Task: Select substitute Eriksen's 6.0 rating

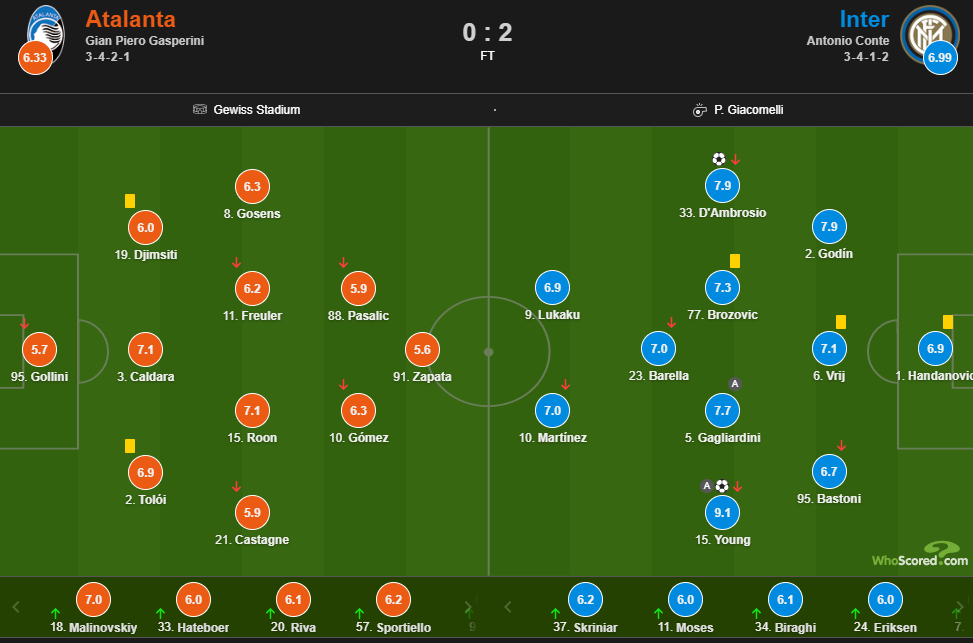Action: coord(885,600)
